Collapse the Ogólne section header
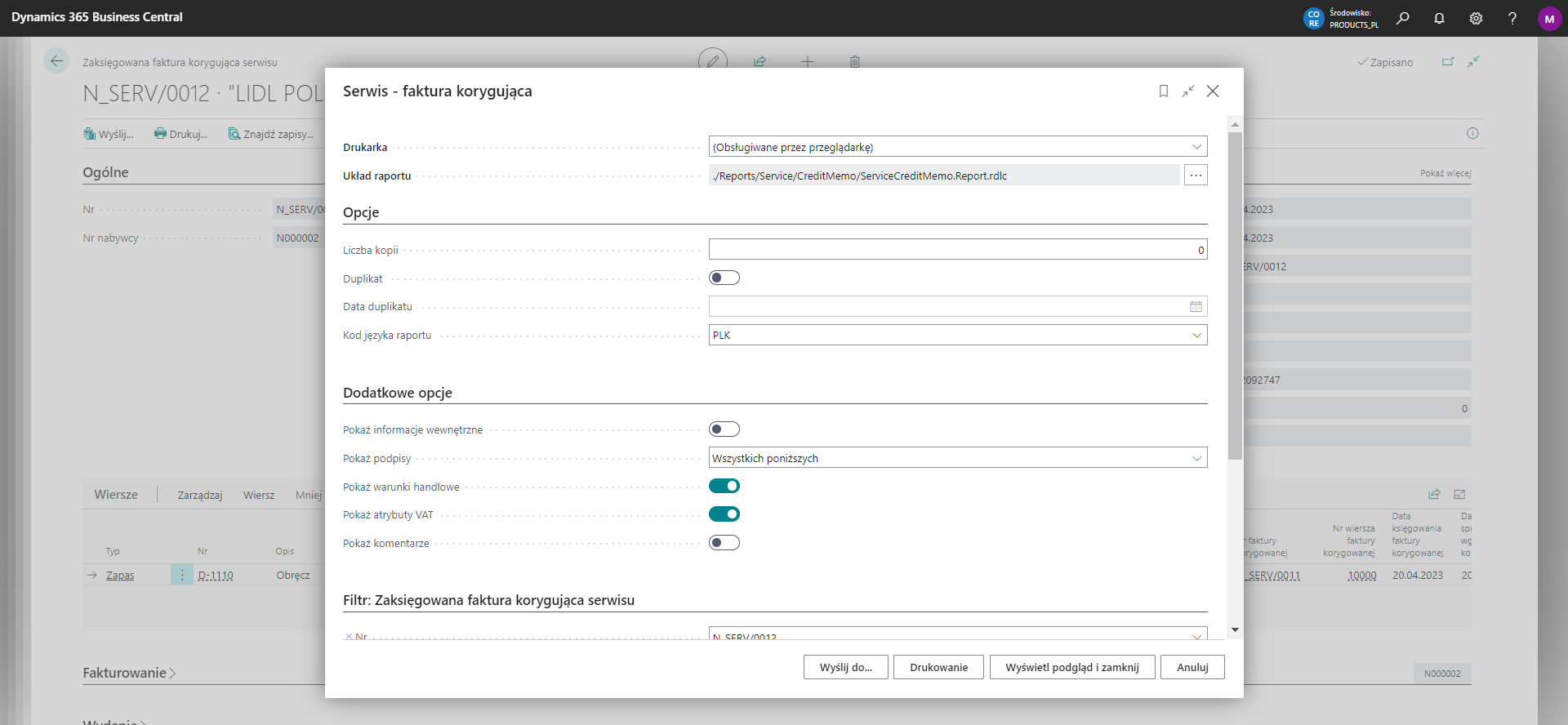 tap(105, 172)
